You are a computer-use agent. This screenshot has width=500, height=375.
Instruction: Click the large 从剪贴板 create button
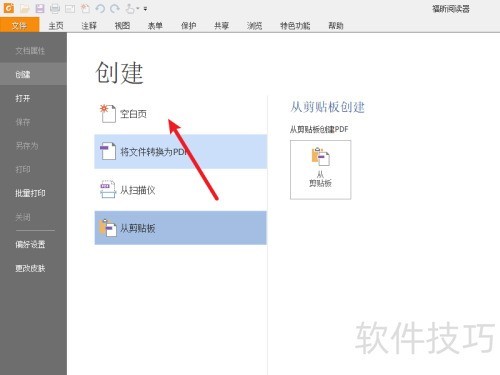(x=320, y=170)
